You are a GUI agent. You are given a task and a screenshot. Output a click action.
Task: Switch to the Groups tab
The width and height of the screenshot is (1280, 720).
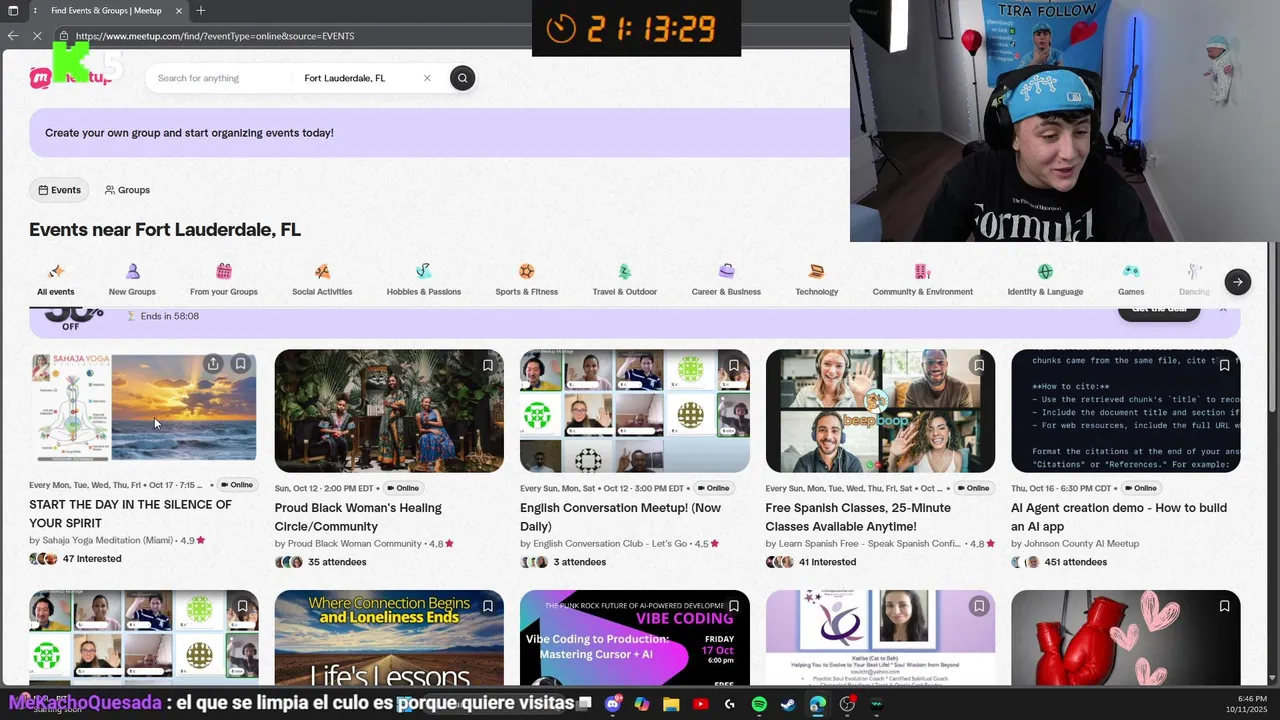coord(127,190)
